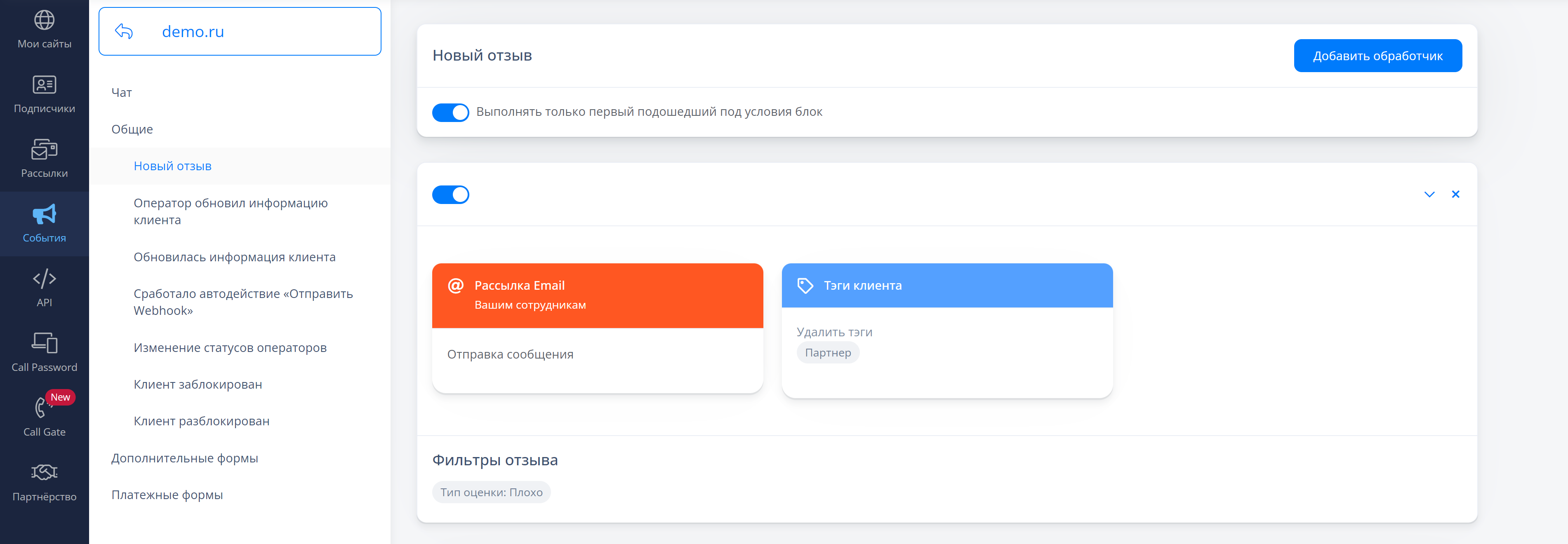Select the События megaphone icon
The image size is (1568, 544).
44,214
